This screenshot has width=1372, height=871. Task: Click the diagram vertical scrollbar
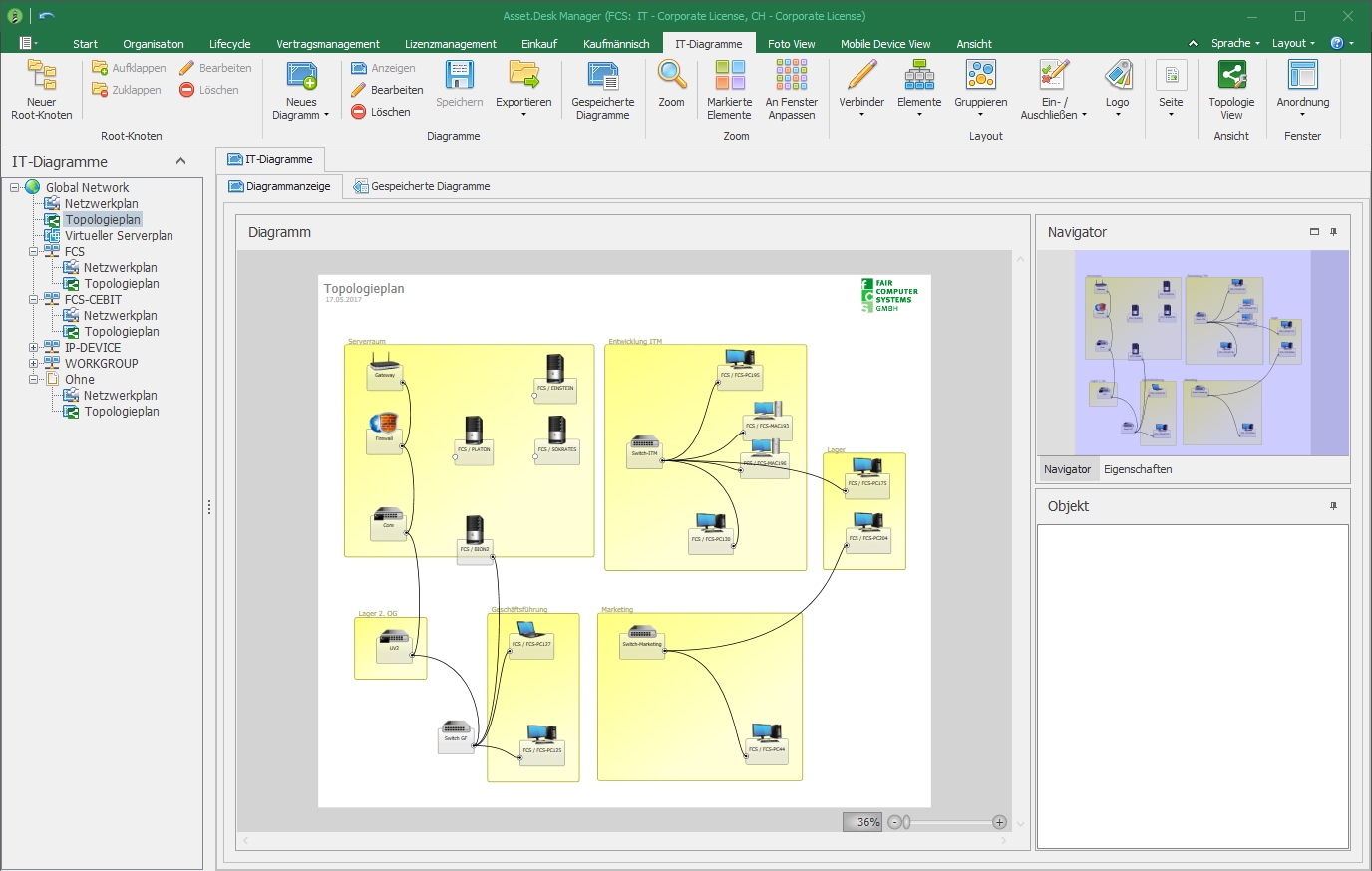click(x=1019, y=542)
